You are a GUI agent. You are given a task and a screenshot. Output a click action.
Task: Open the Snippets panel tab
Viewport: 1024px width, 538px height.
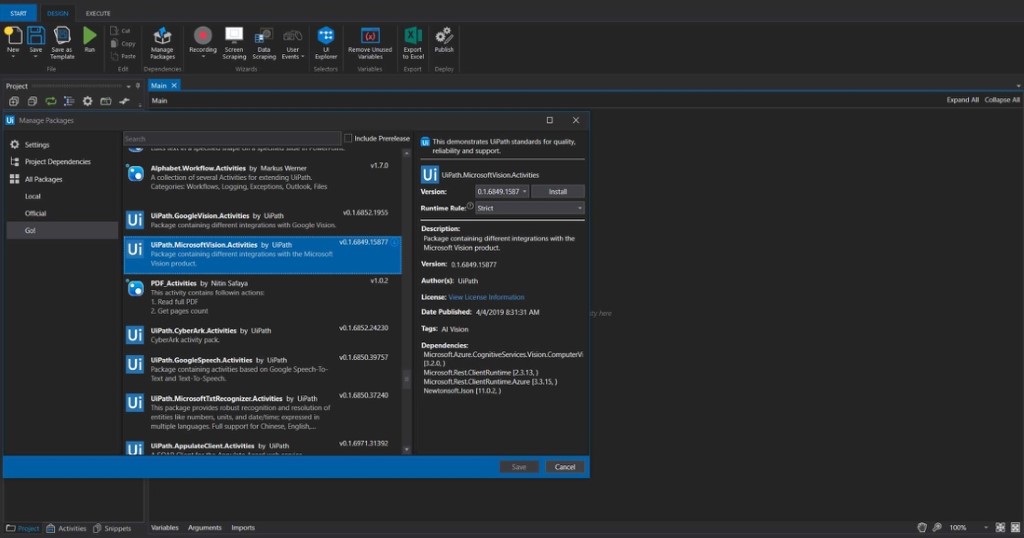[112, 528]
